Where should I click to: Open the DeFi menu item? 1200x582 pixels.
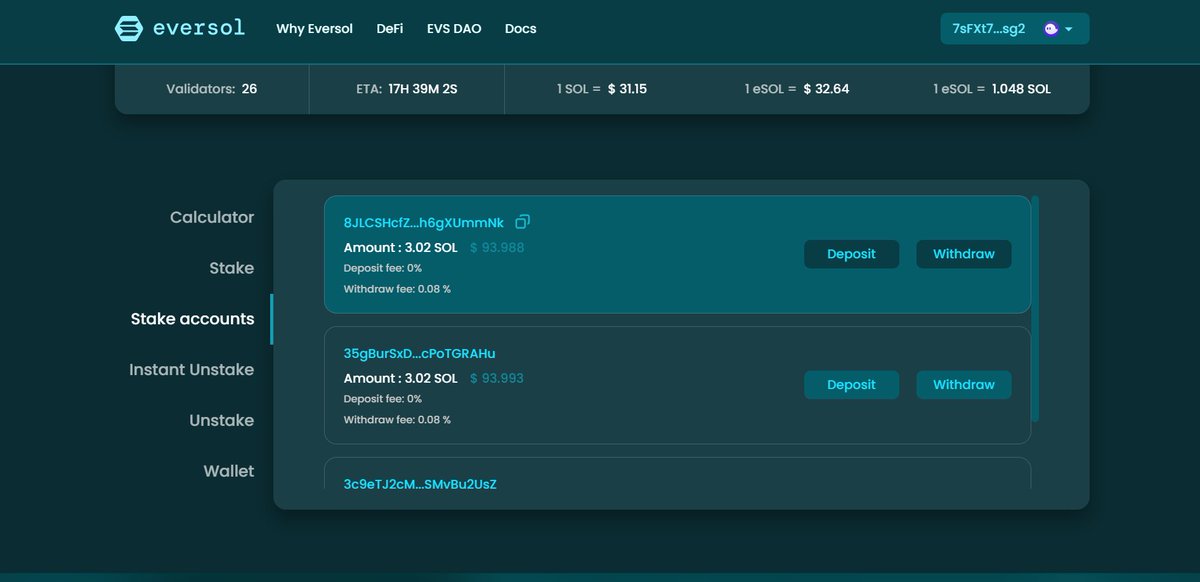pos(390,29)
